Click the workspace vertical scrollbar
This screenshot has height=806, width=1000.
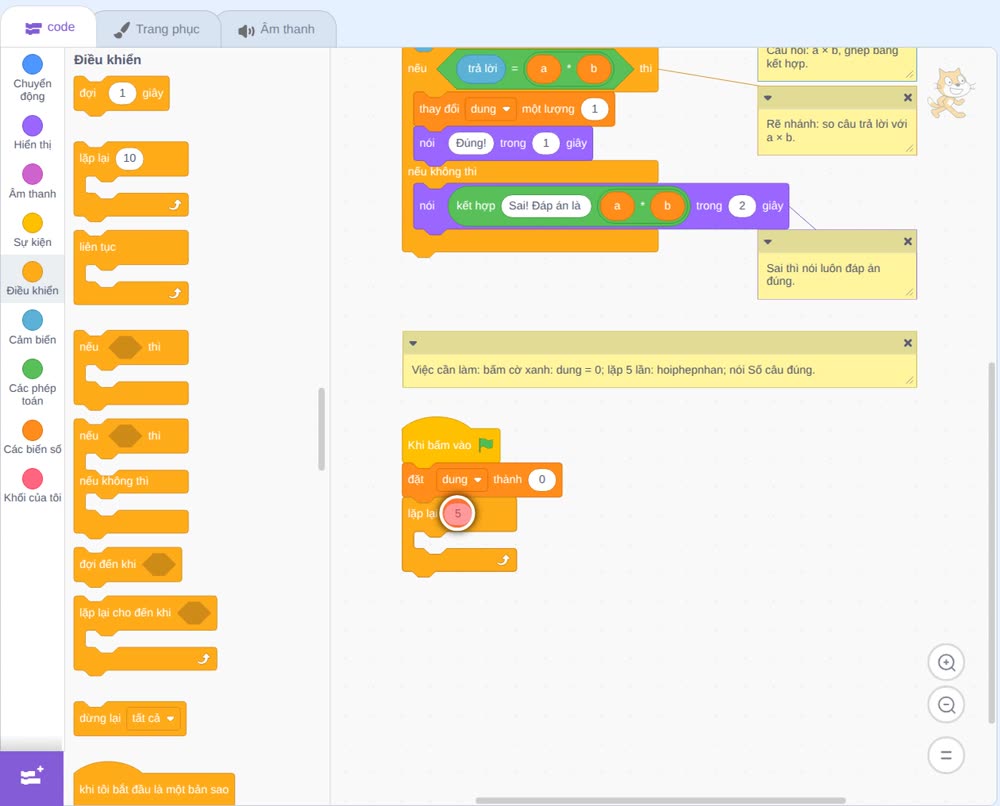991,543
